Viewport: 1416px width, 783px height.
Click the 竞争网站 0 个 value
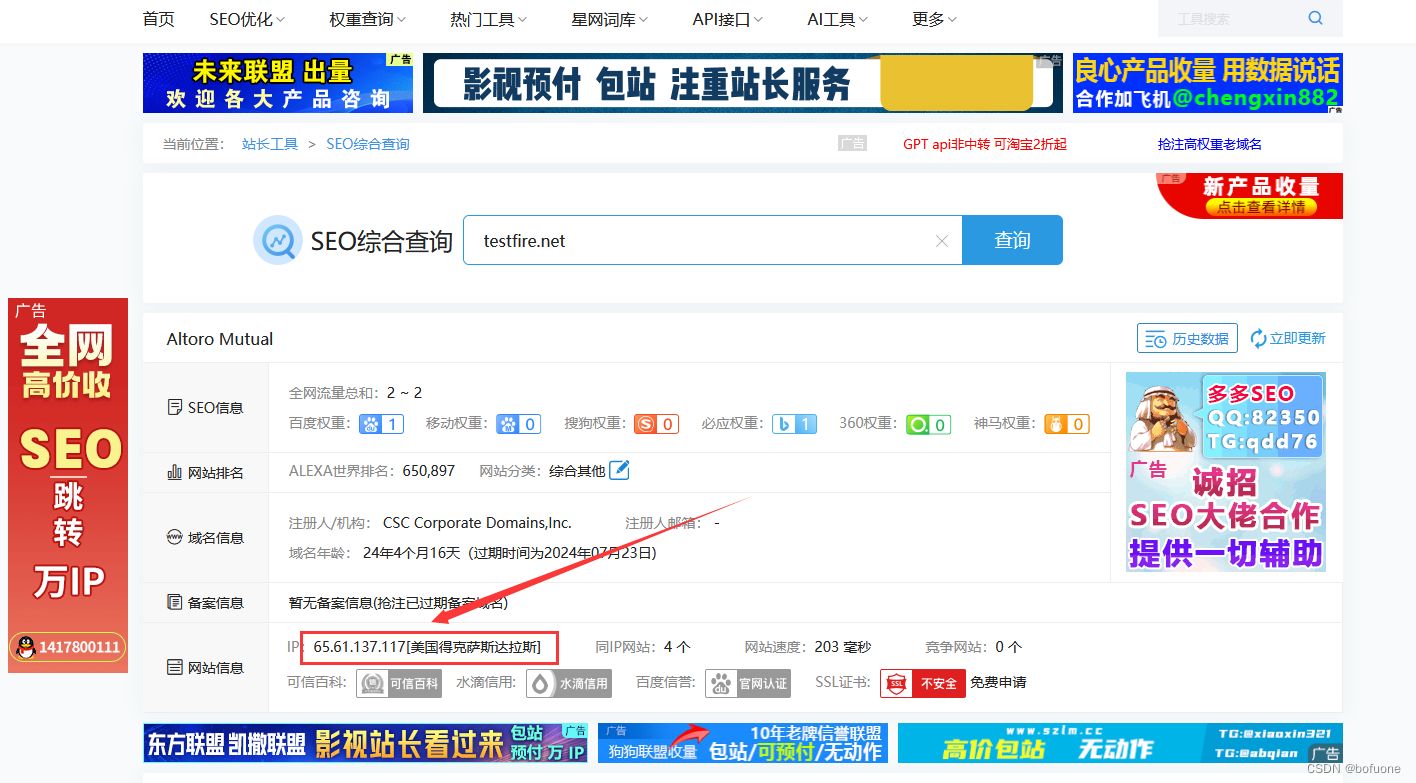coord(1009,648)
